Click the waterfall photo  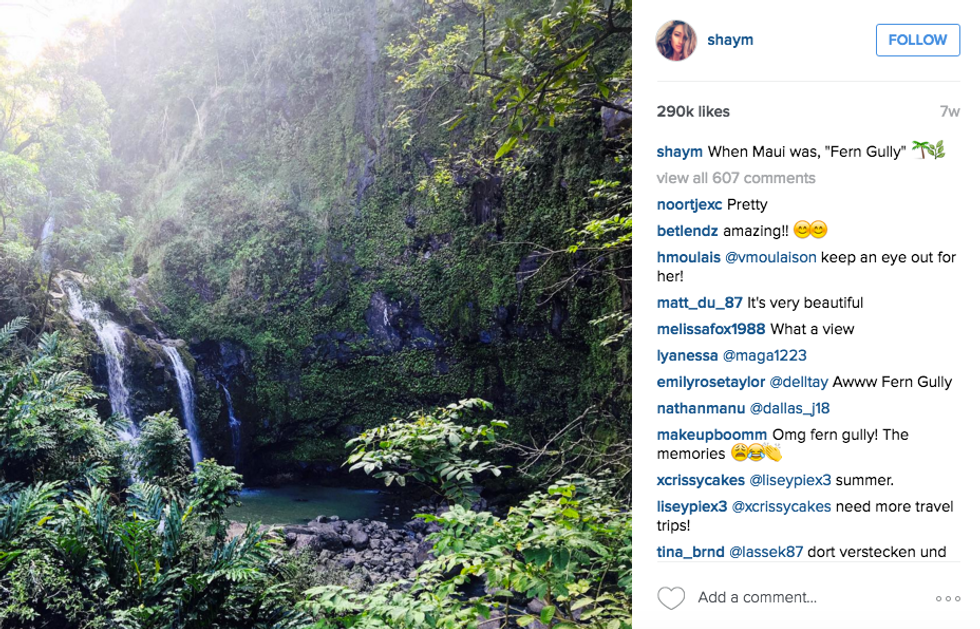[x=316, y=314]
